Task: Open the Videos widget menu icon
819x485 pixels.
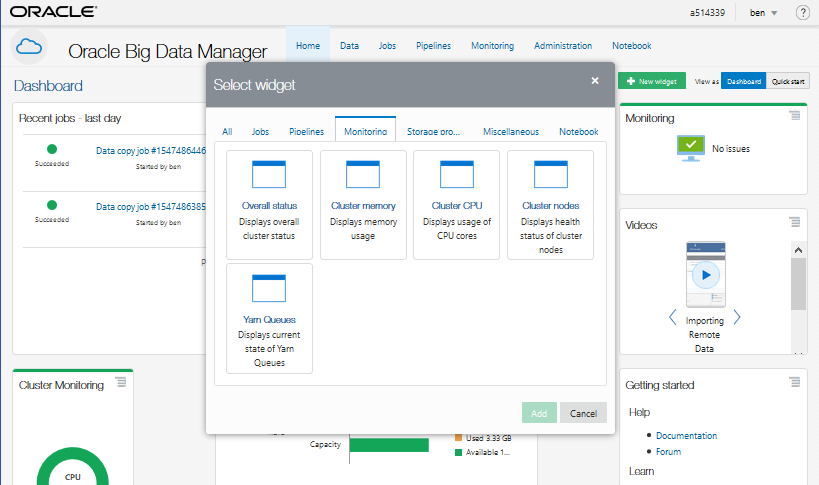Action: pos(794,222)
